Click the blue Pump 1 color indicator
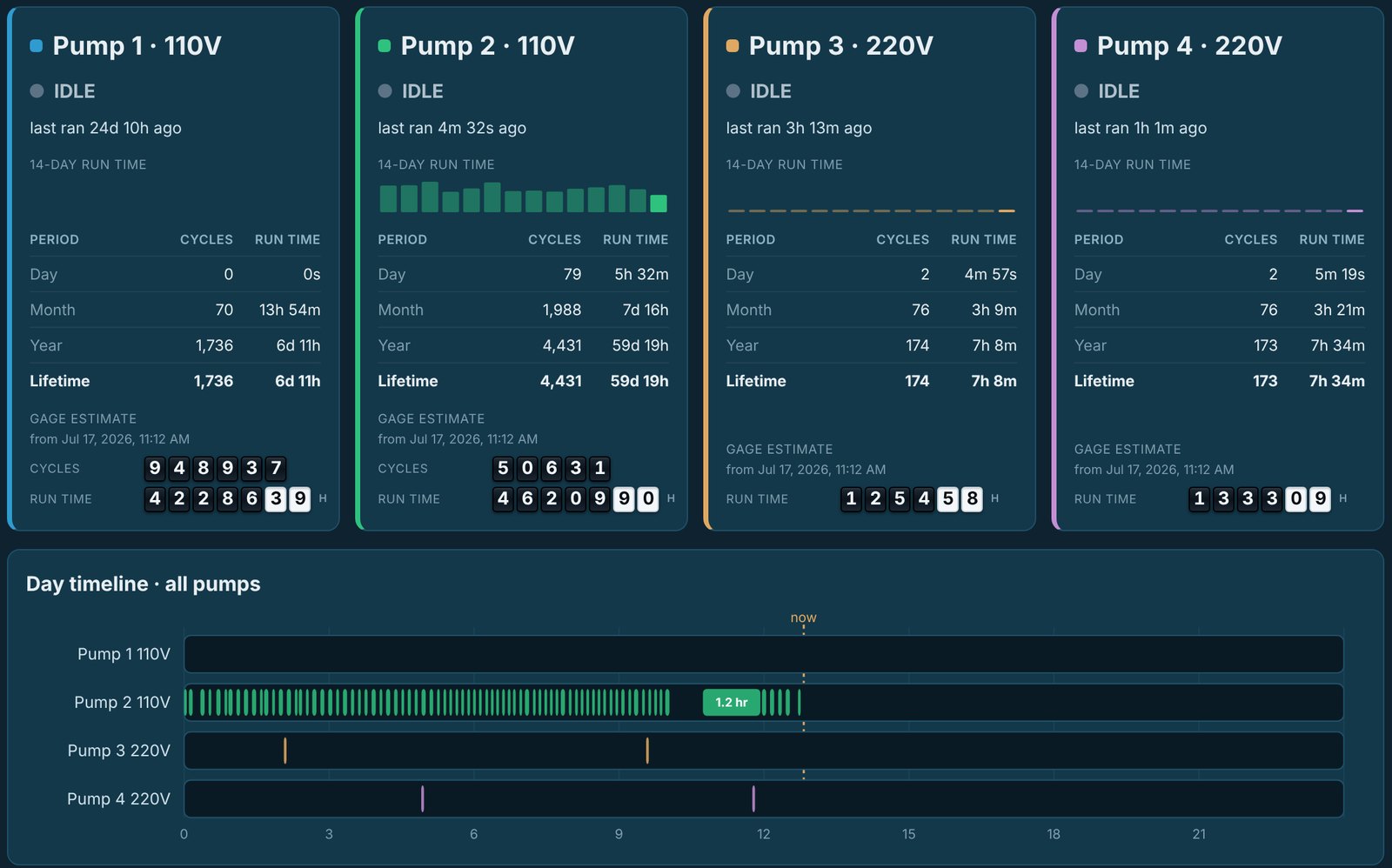This screenshot has height=868, width=1392. tap(36, 45)
